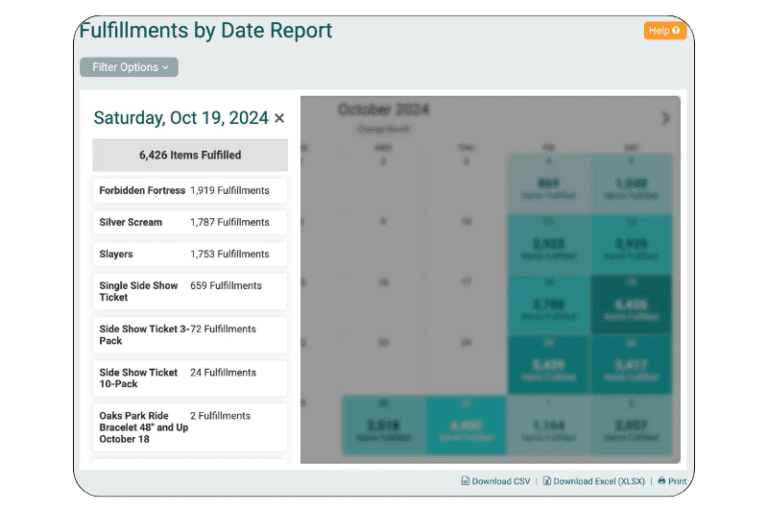Open Side Show Ticket 10-Pack row

tap(189, 378)
